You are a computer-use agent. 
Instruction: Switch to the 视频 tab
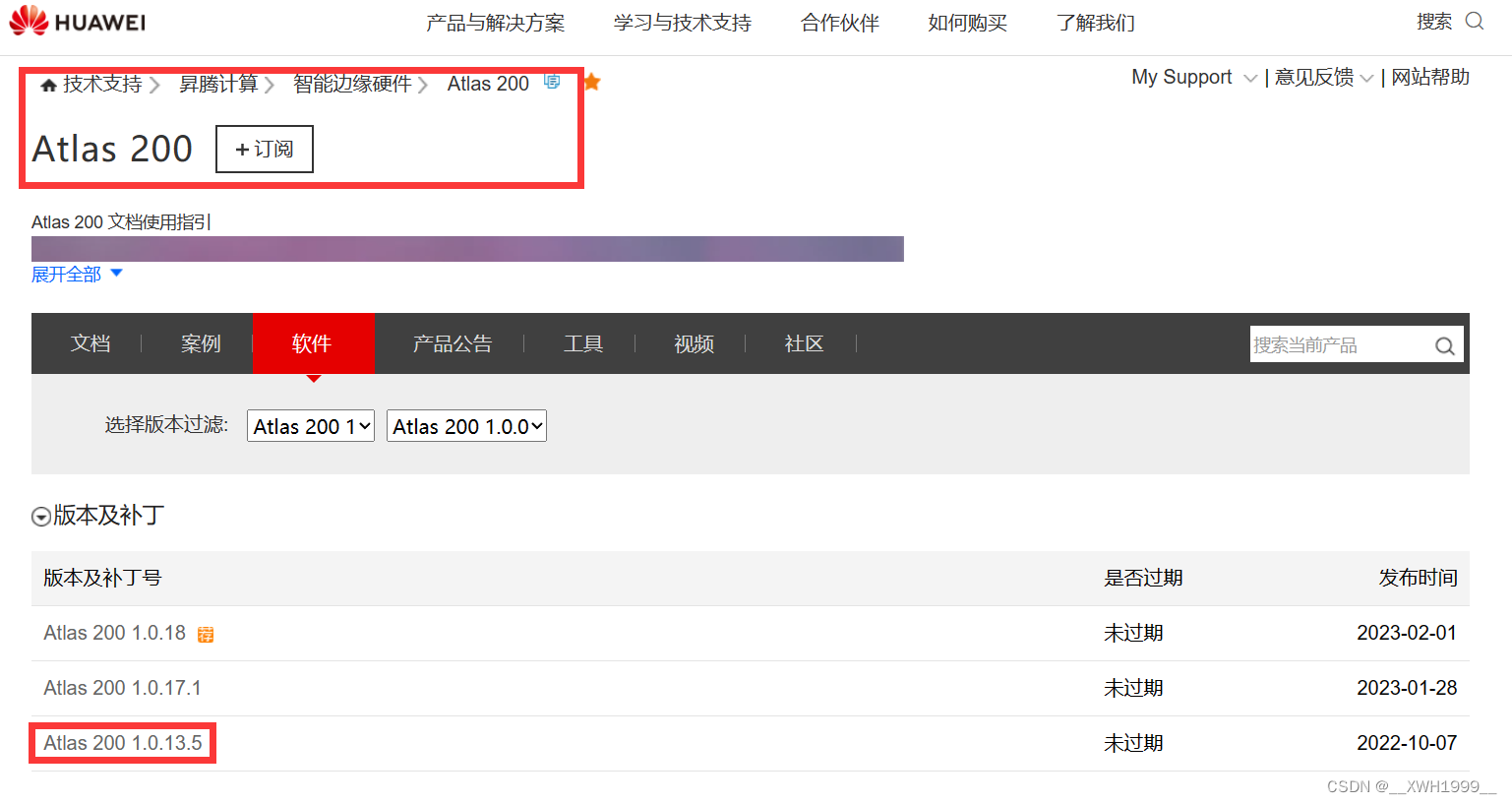click(694, 343)
